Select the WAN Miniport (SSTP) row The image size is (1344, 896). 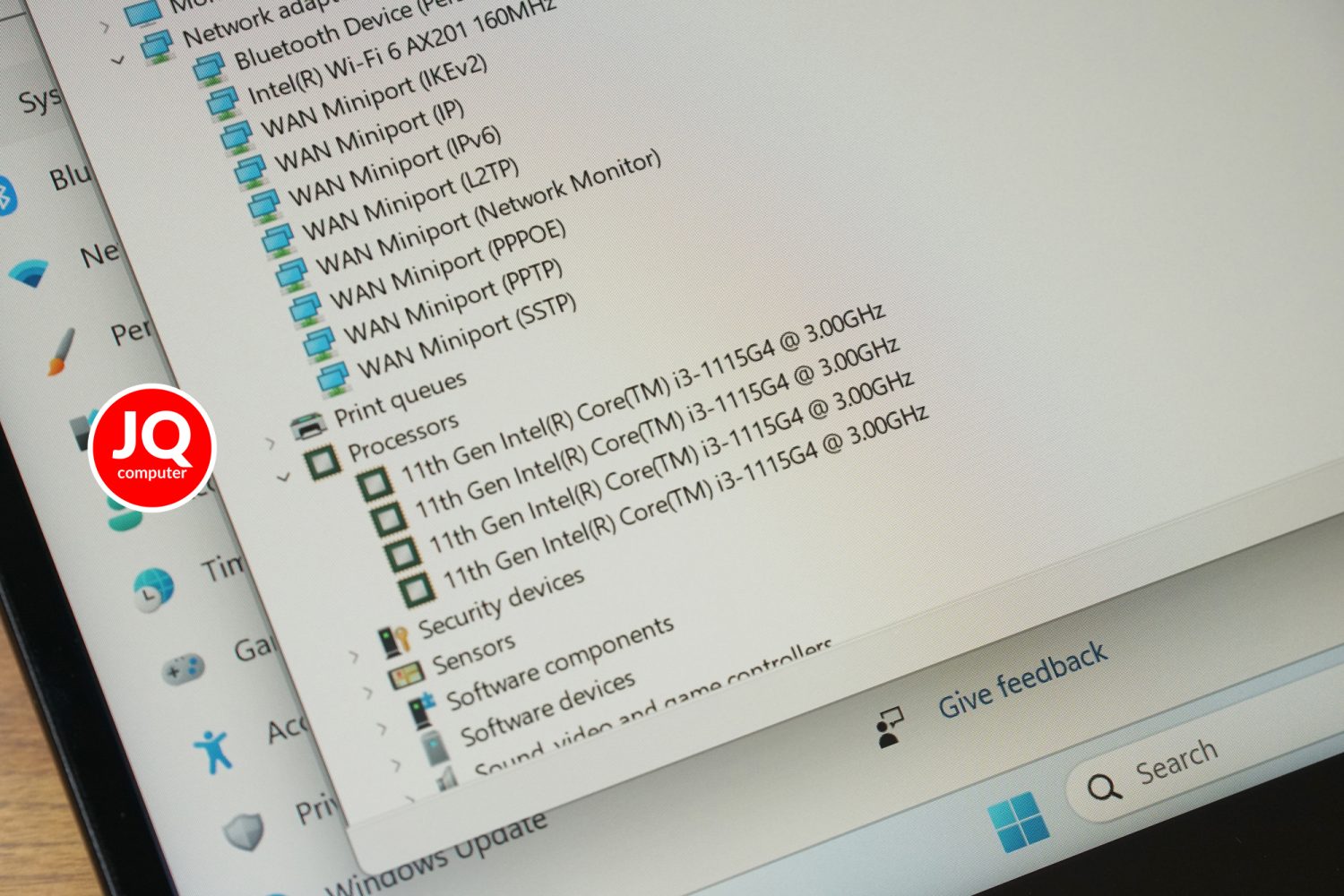(x=450, y=344)
